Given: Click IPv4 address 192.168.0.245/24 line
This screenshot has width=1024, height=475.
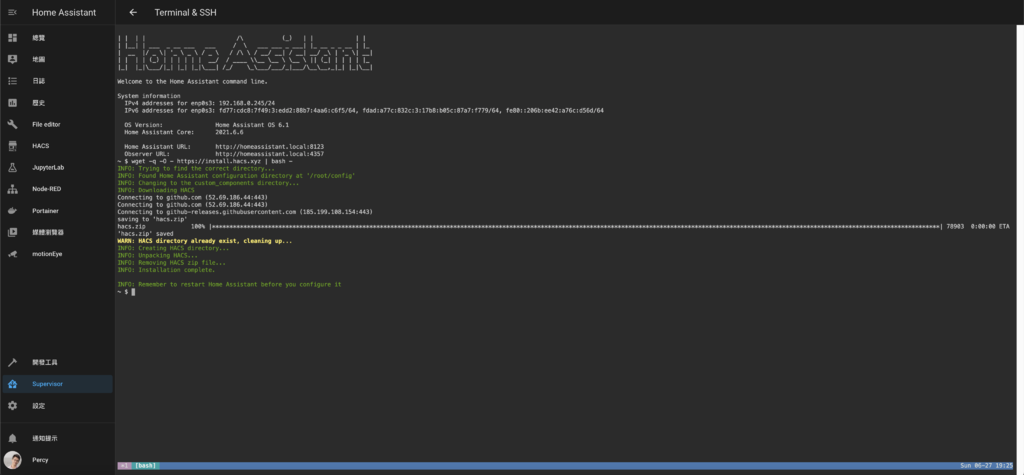Looking at the screenshot, I should coord(200,103).
